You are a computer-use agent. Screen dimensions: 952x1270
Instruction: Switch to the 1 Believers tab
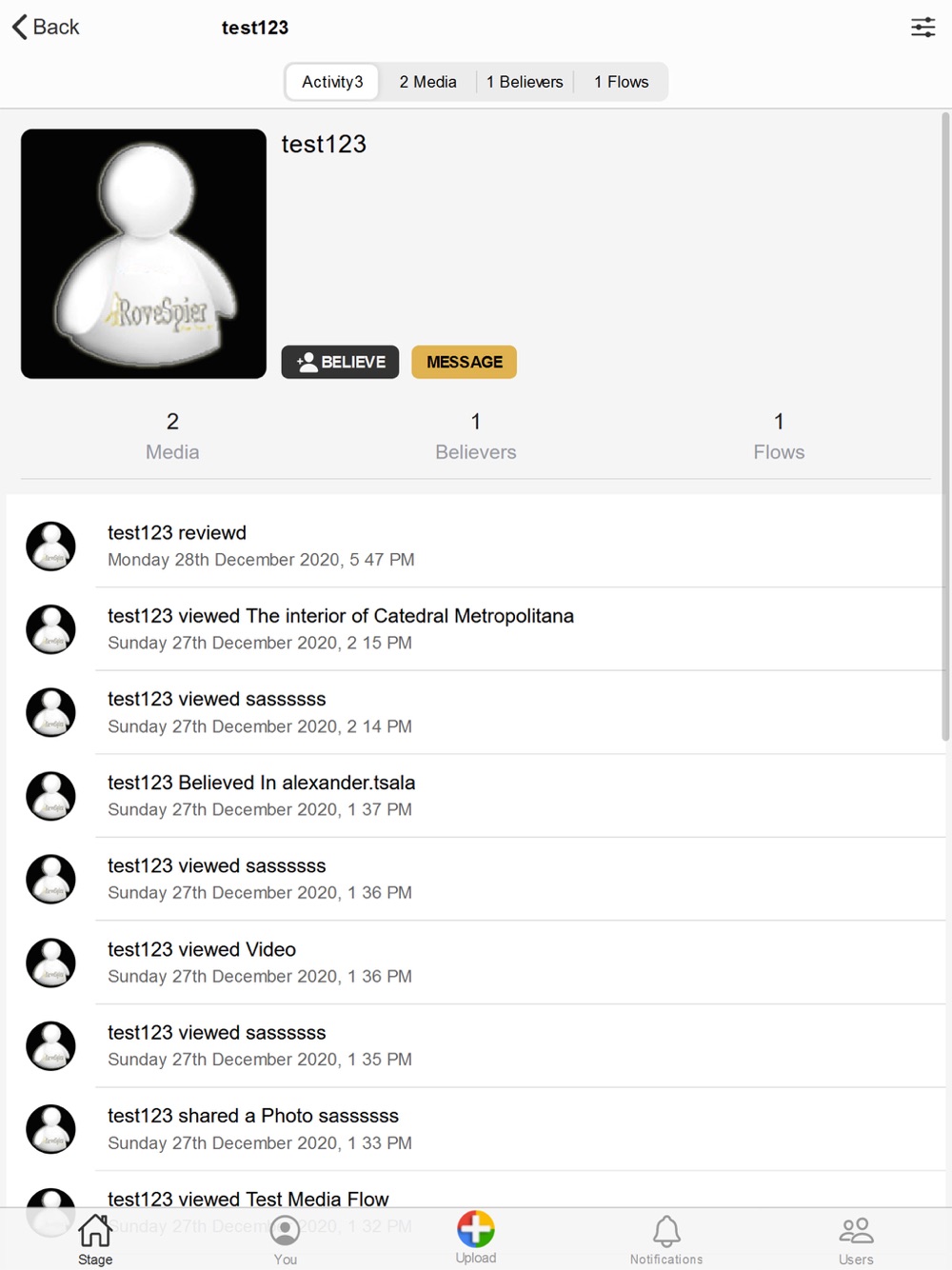525,82
